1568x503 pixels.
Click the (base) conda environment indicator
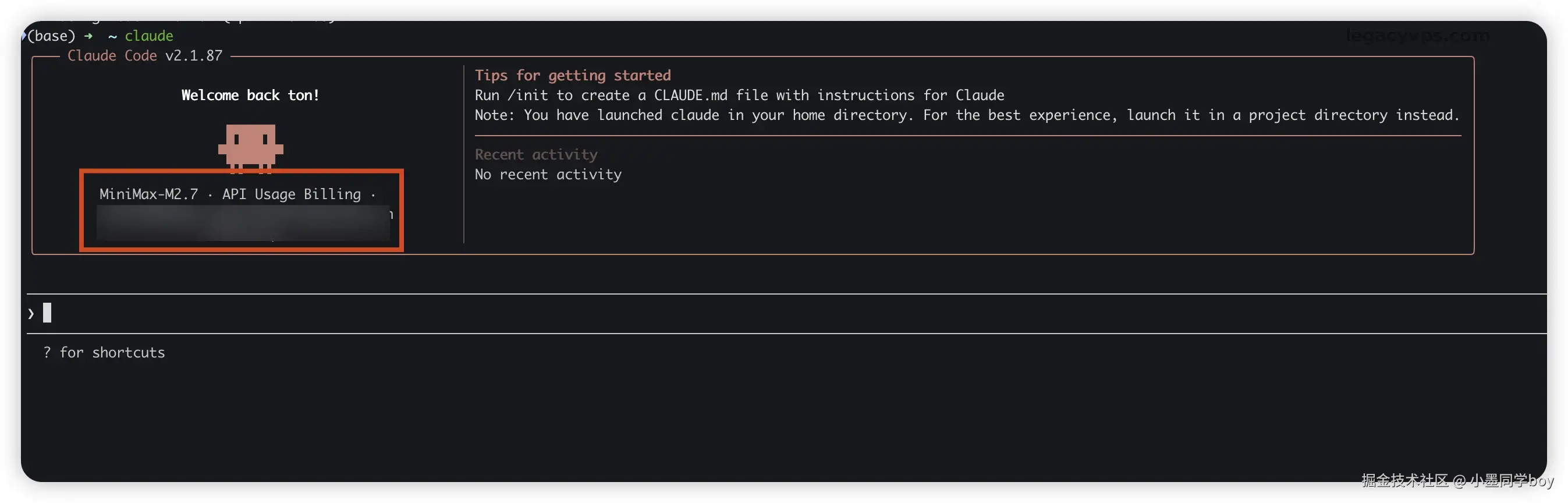click(51, 36)
